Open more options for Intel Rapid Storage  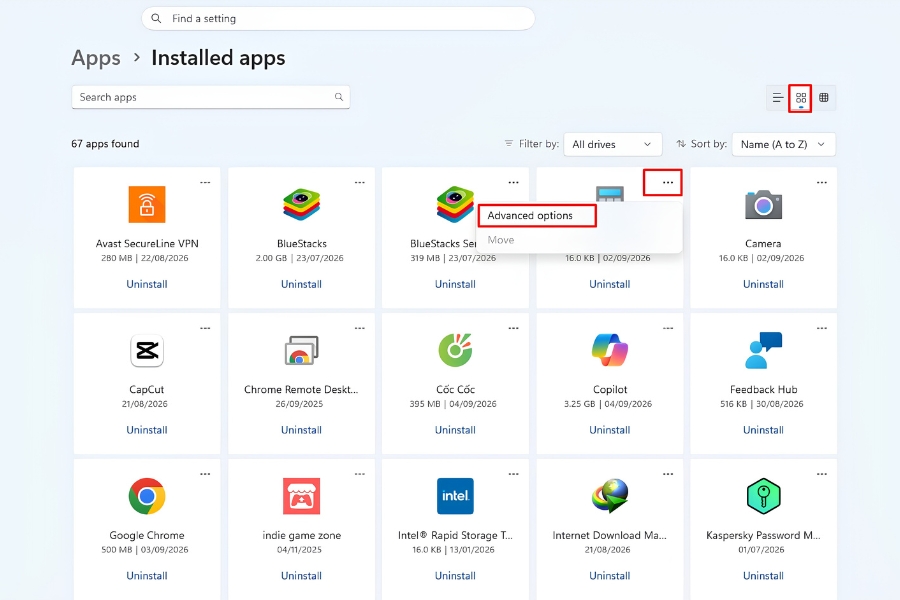[513, 474]
